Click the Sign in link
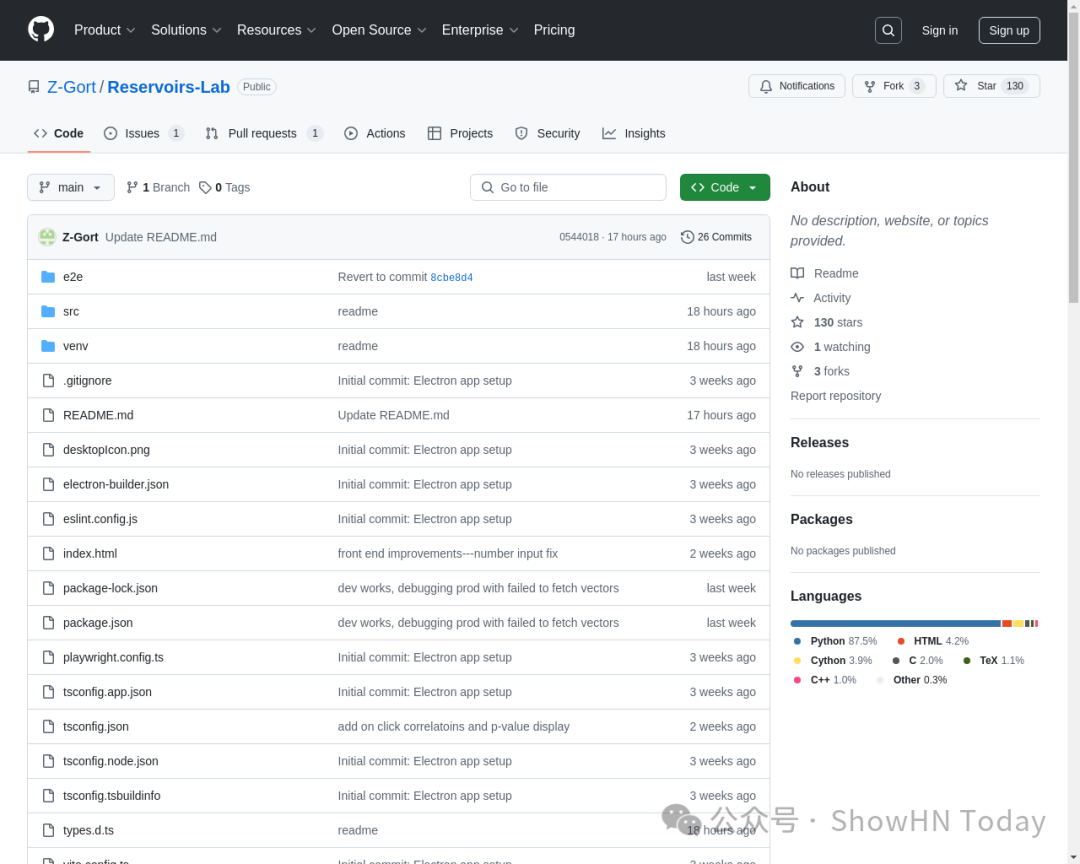This screenshot has height=864, width=1080. coord(939,30)
